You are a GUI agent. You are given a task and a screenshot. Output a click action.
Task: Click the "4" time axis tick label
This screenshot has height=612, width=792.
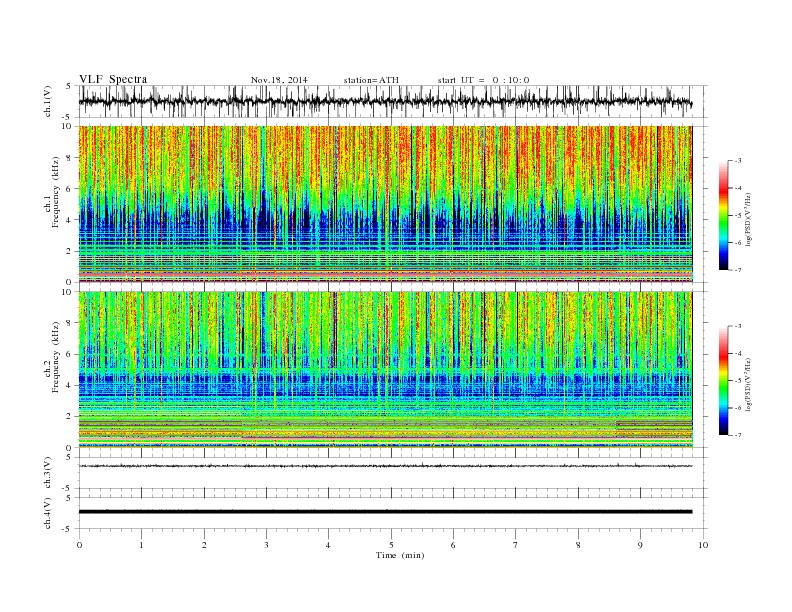pos(328,545)
